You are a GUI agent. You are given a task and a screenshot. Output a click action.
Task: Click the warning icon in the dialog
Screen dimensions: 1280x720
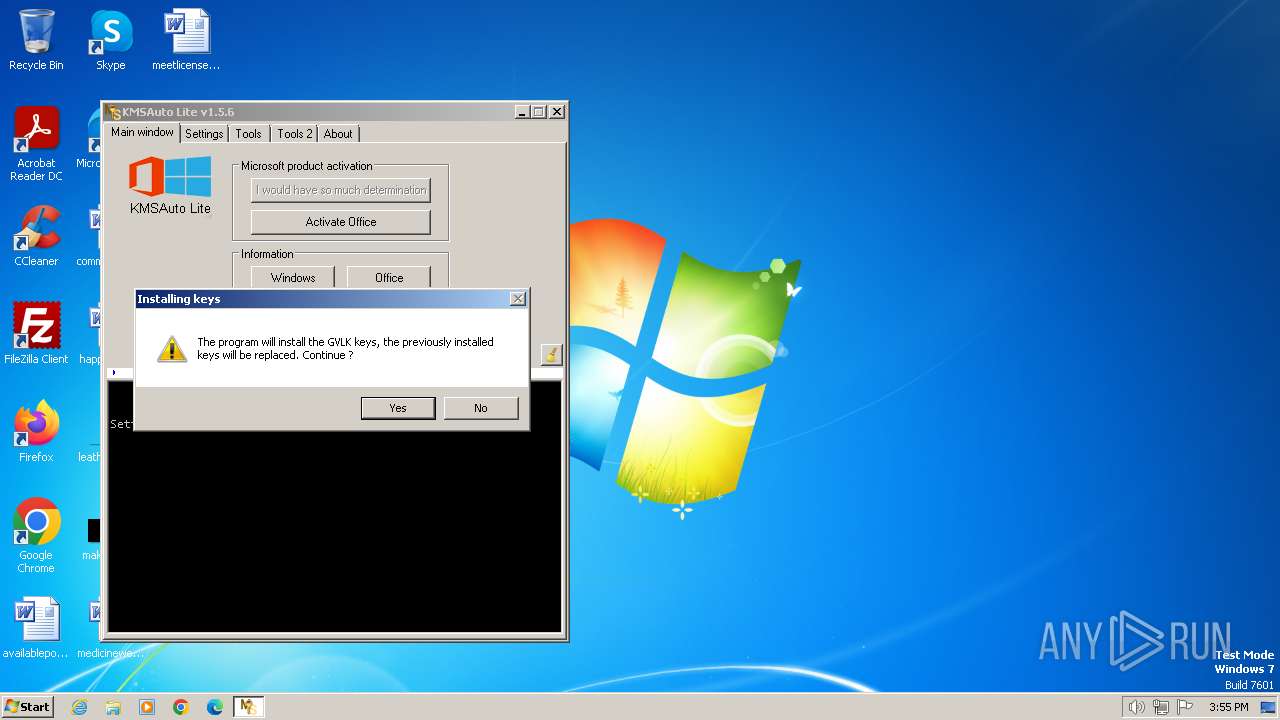click(x=172, y=348)
